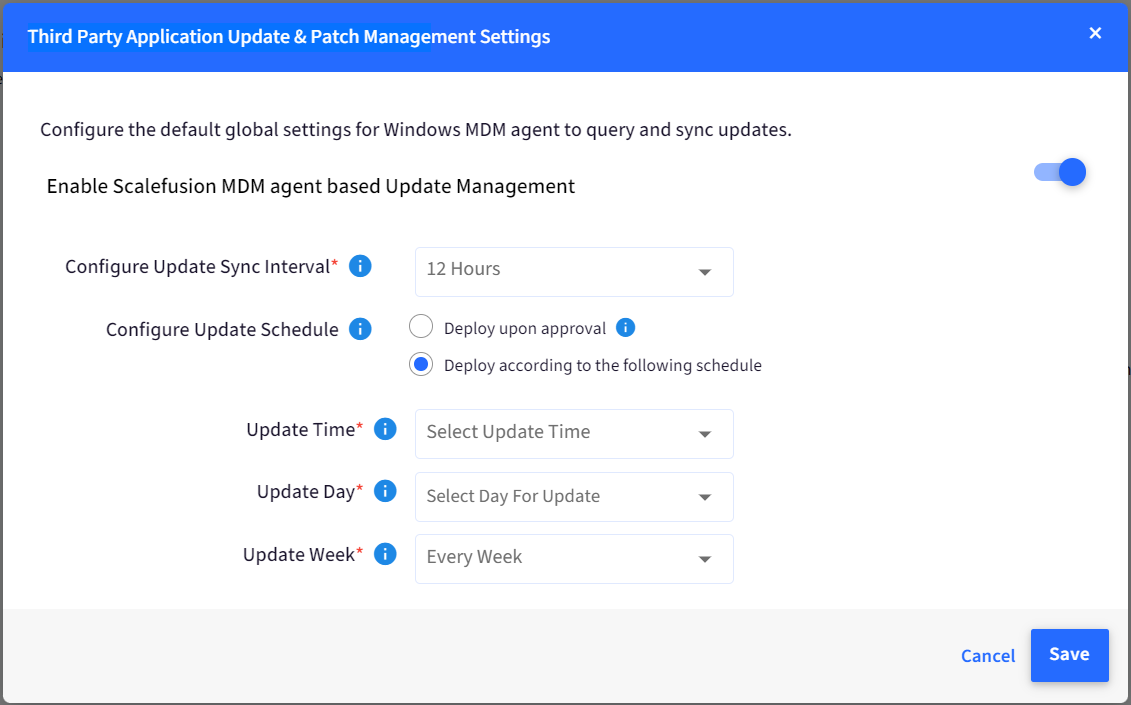Open the 12 Hours sync interval dropdown
This screenshot has height=705, width=1131.
tap(574, 272)
